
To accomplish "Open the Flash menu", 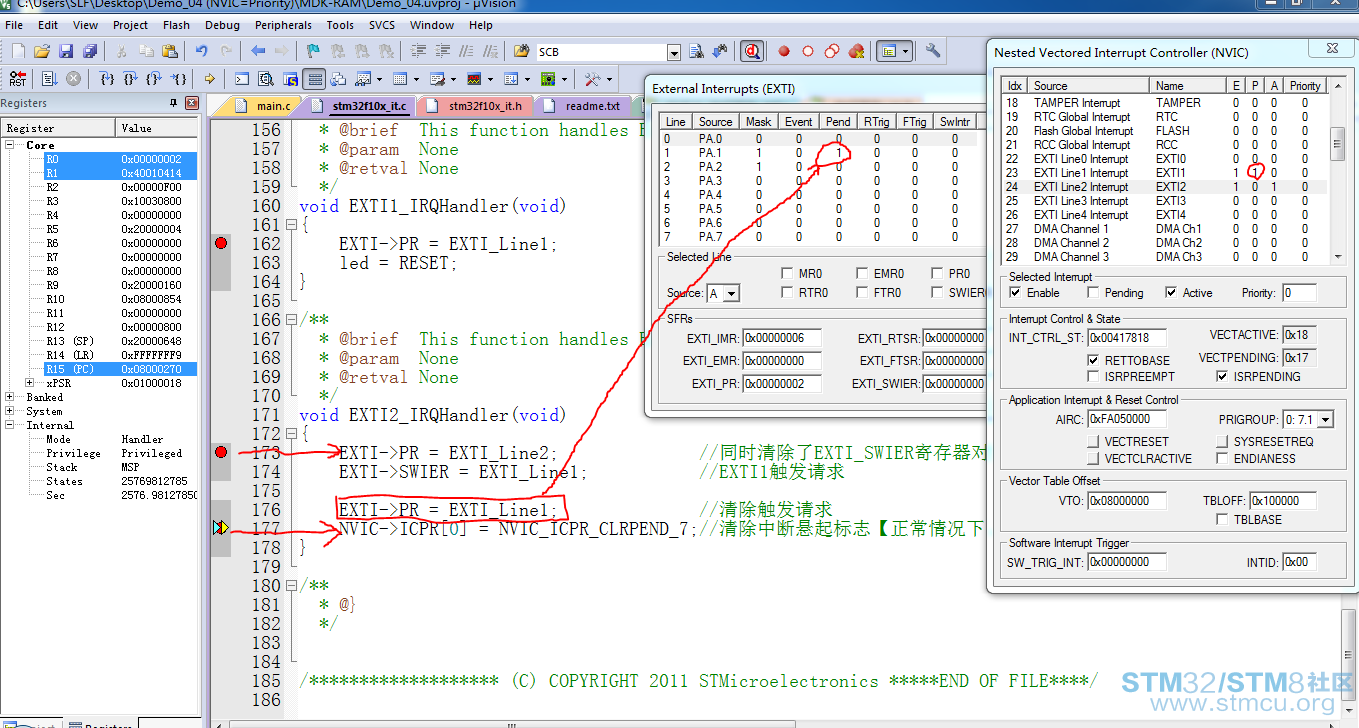I will click(176, 25).
